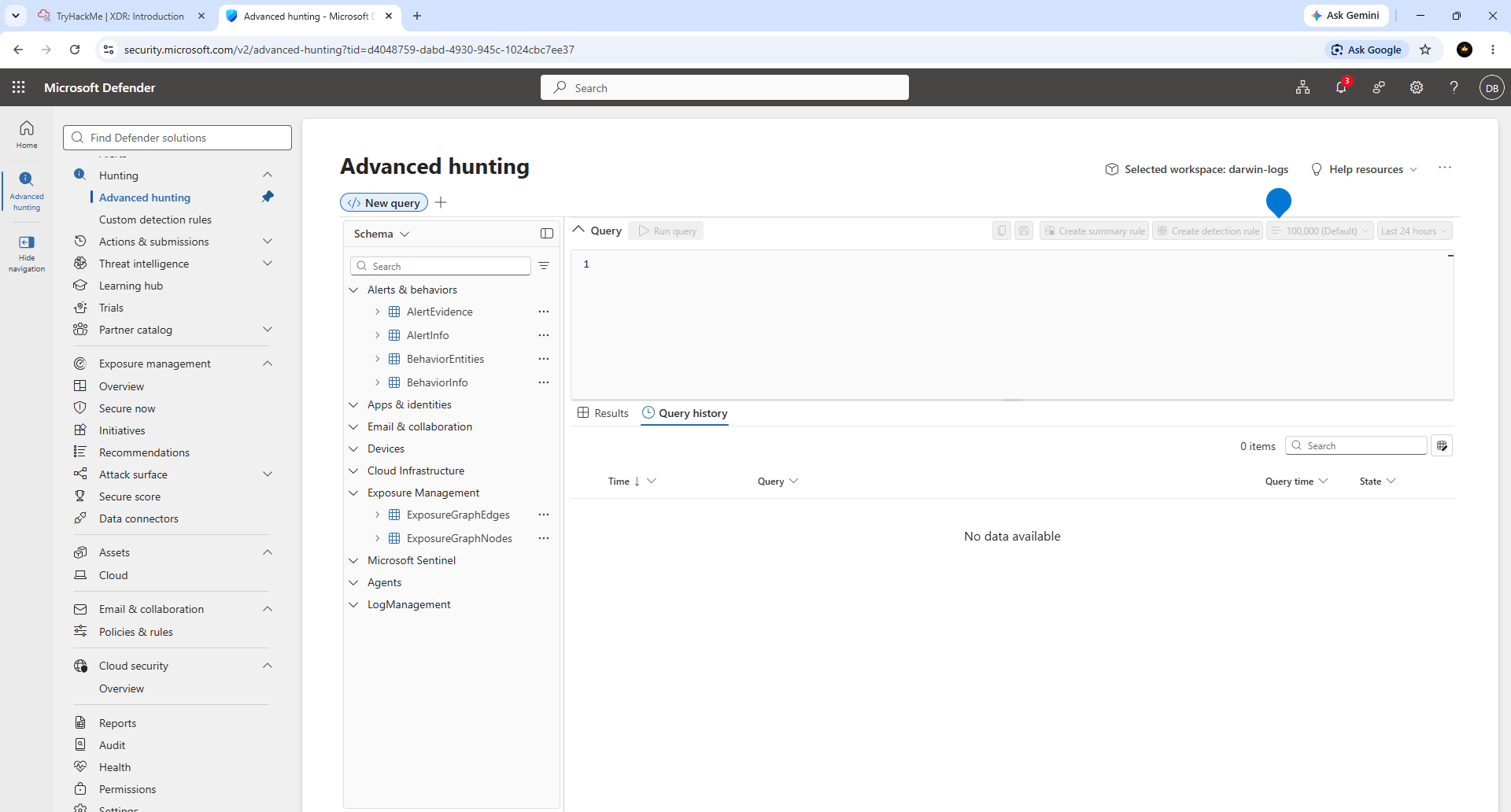This screenshot has height=812, width=1511.
Task: Switch to the Results tab
Action: pos(604,413)
